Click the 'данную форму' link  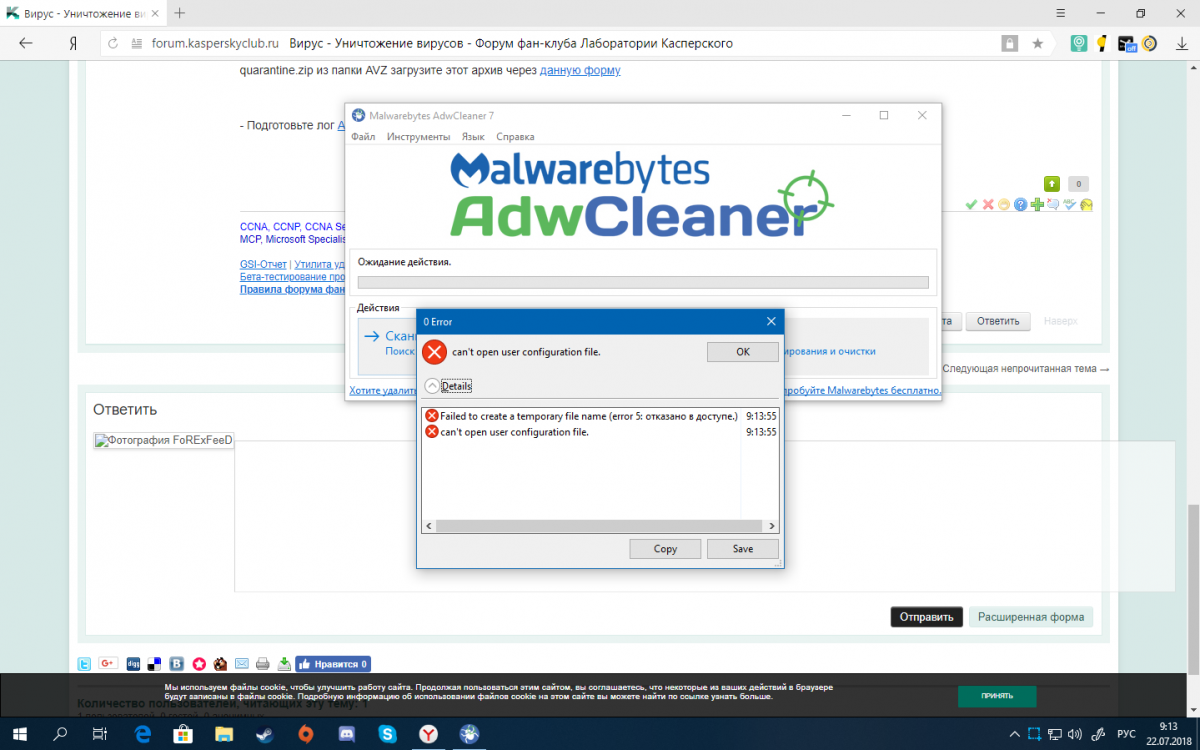pyautogui.click(x=580, y=70)
